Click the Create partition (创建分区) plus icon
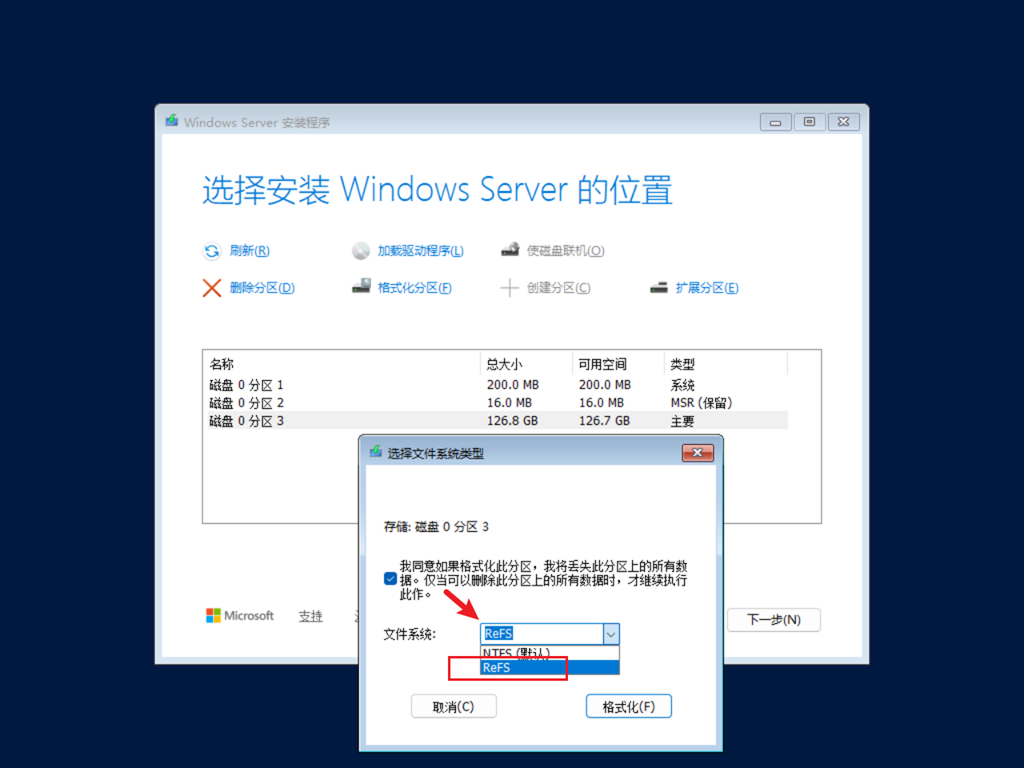Screen dimensions: 1024x768 (509, 288)
